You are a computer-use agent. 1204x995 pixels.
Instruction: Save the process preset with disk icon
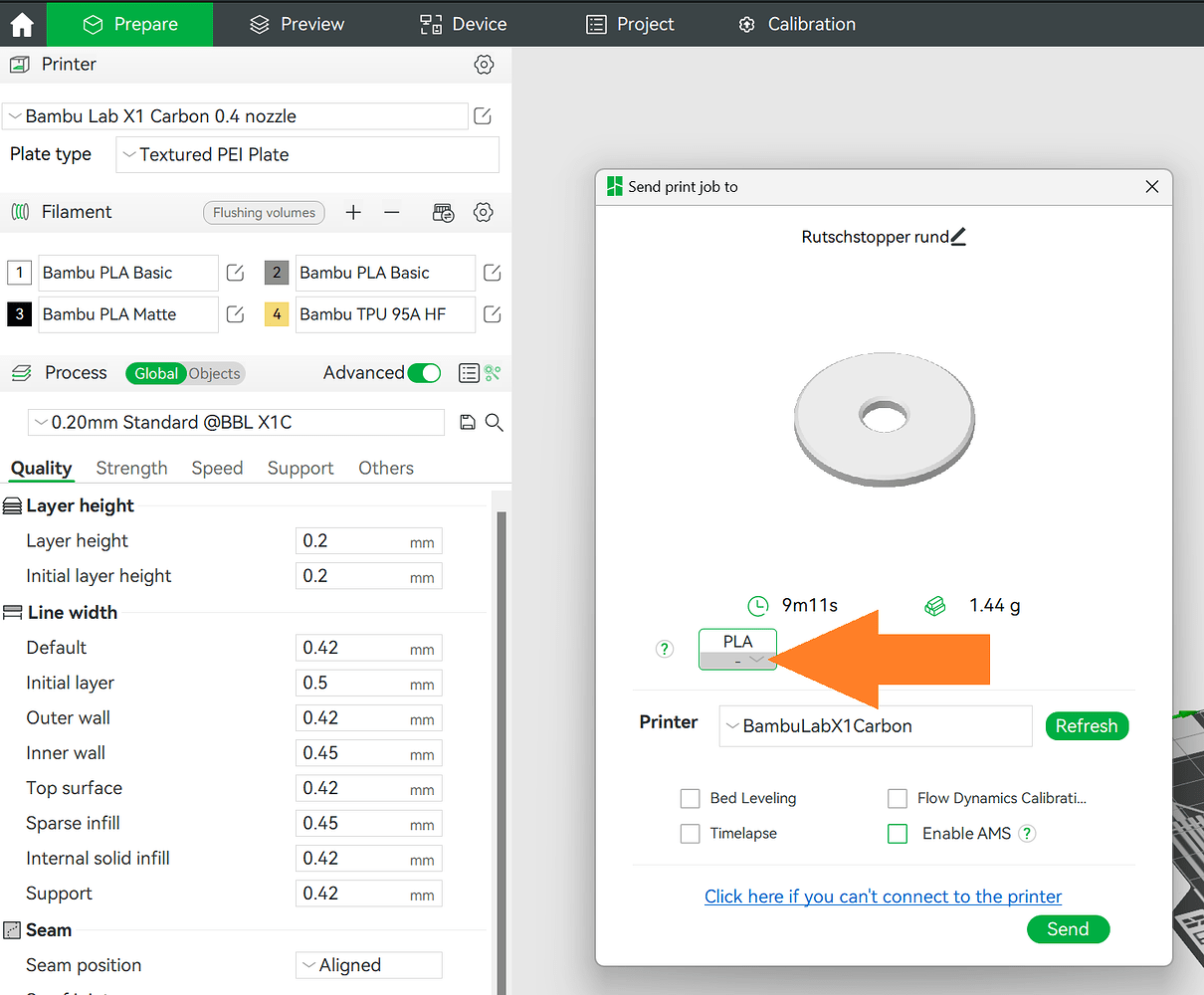[x=468, y=423]
